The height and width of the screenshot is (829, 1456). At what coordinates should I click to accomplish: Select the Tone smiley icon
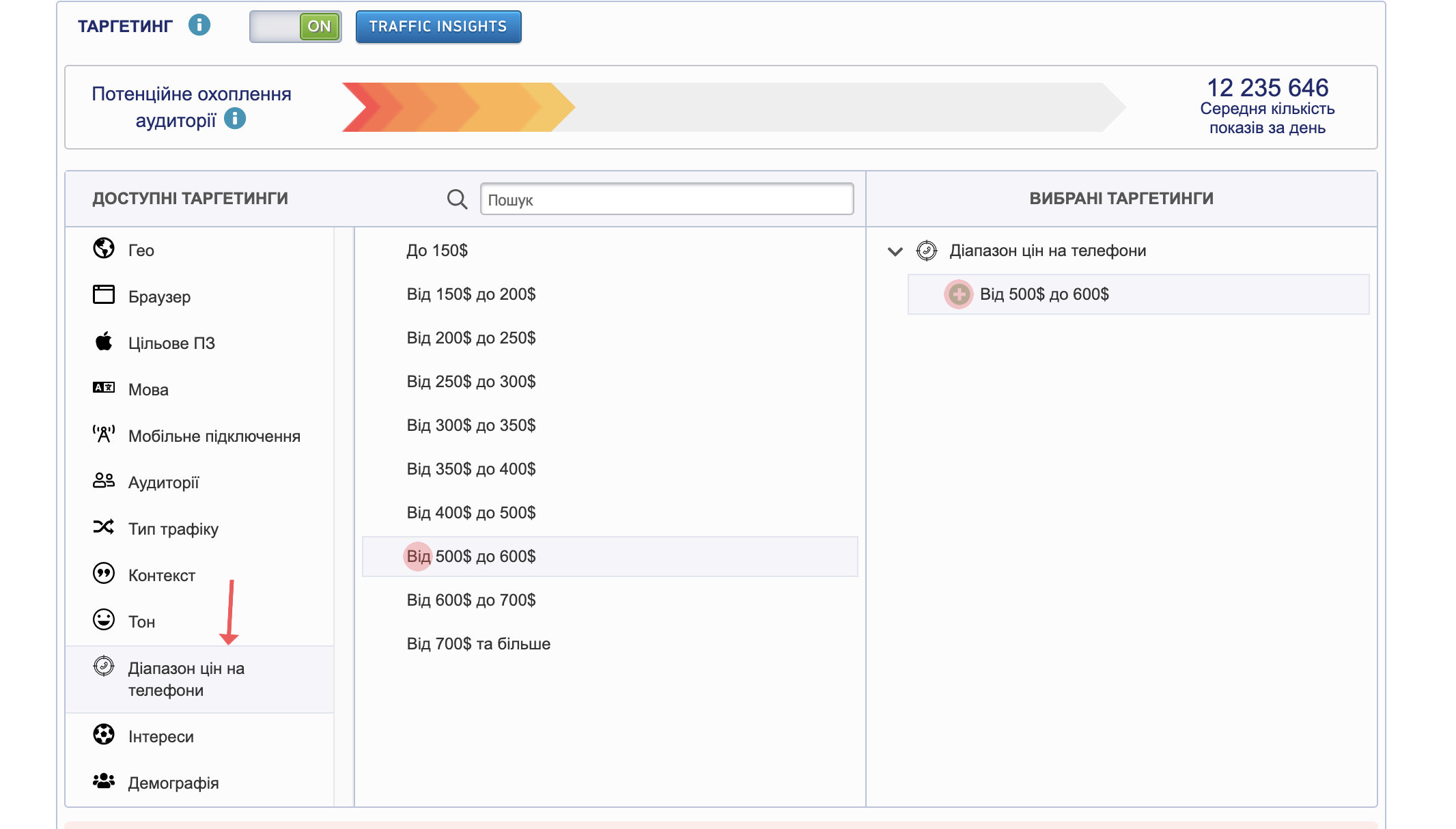click(104, 620)
